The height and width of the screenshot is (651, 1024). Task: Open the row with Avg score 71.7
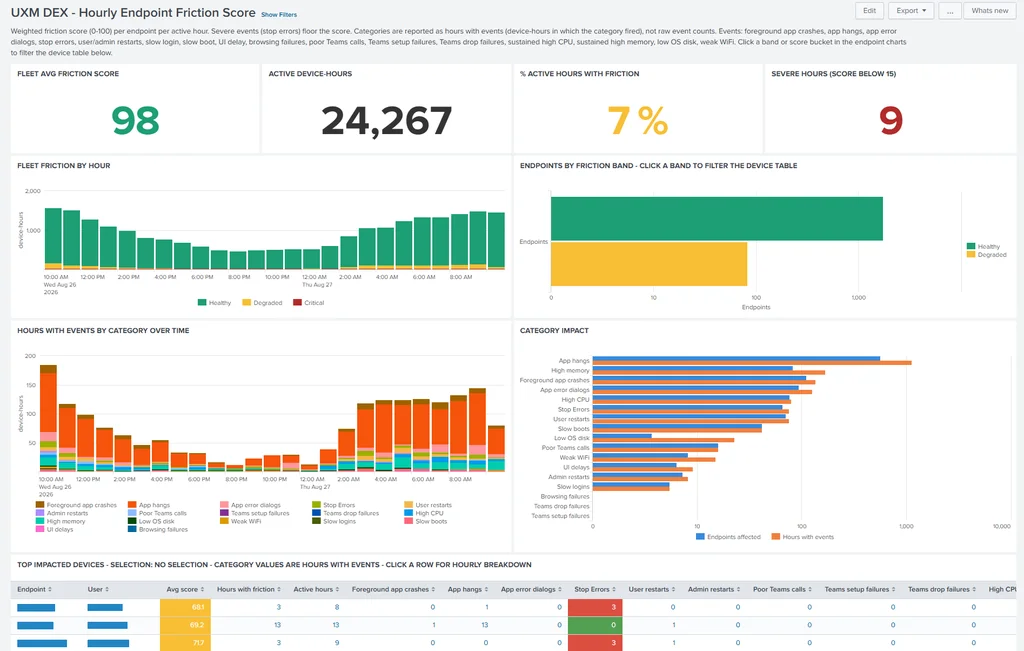click(x=513, y=643)
